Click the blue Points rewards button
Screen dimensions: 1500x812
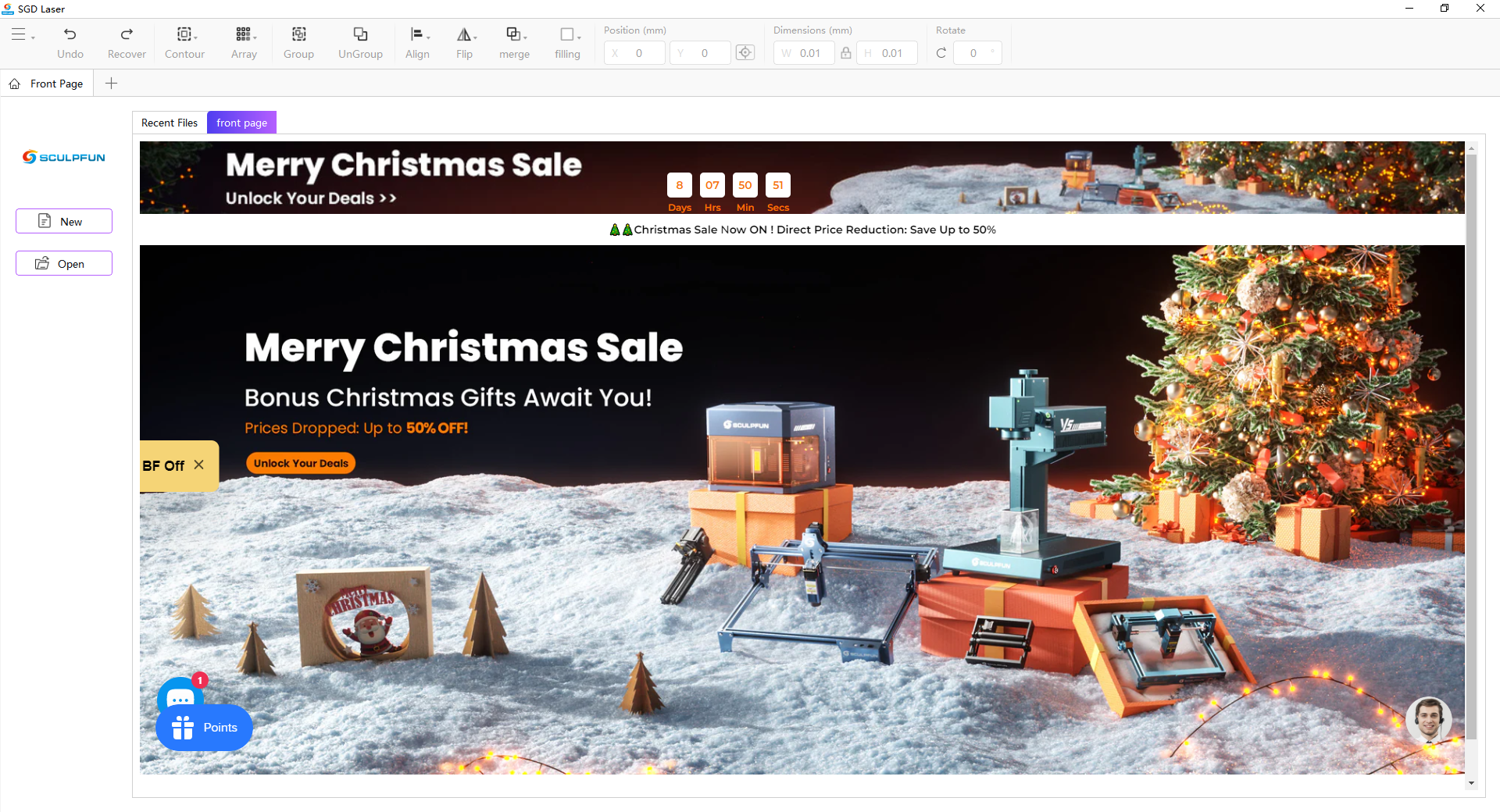[204, 728]
